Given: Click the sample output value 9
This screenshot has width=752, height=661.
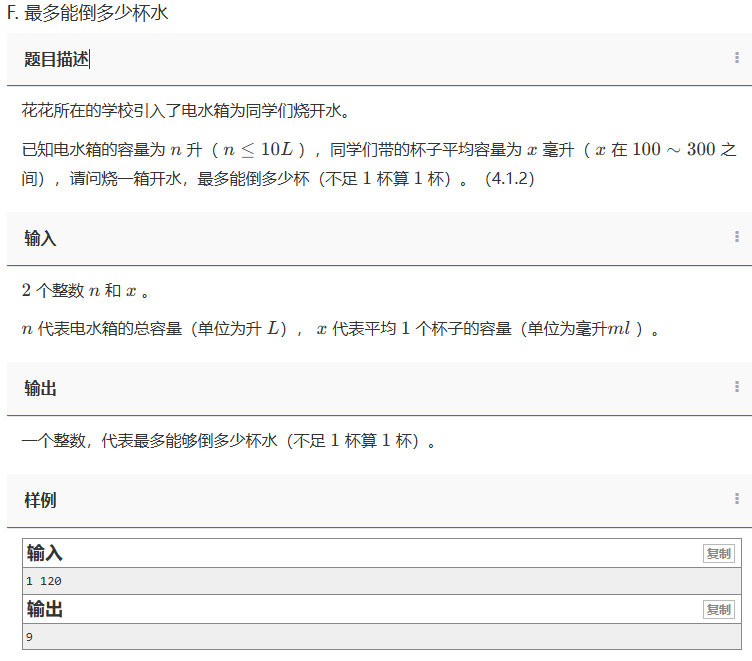Looking at the screenshot, I should [30, 636].
